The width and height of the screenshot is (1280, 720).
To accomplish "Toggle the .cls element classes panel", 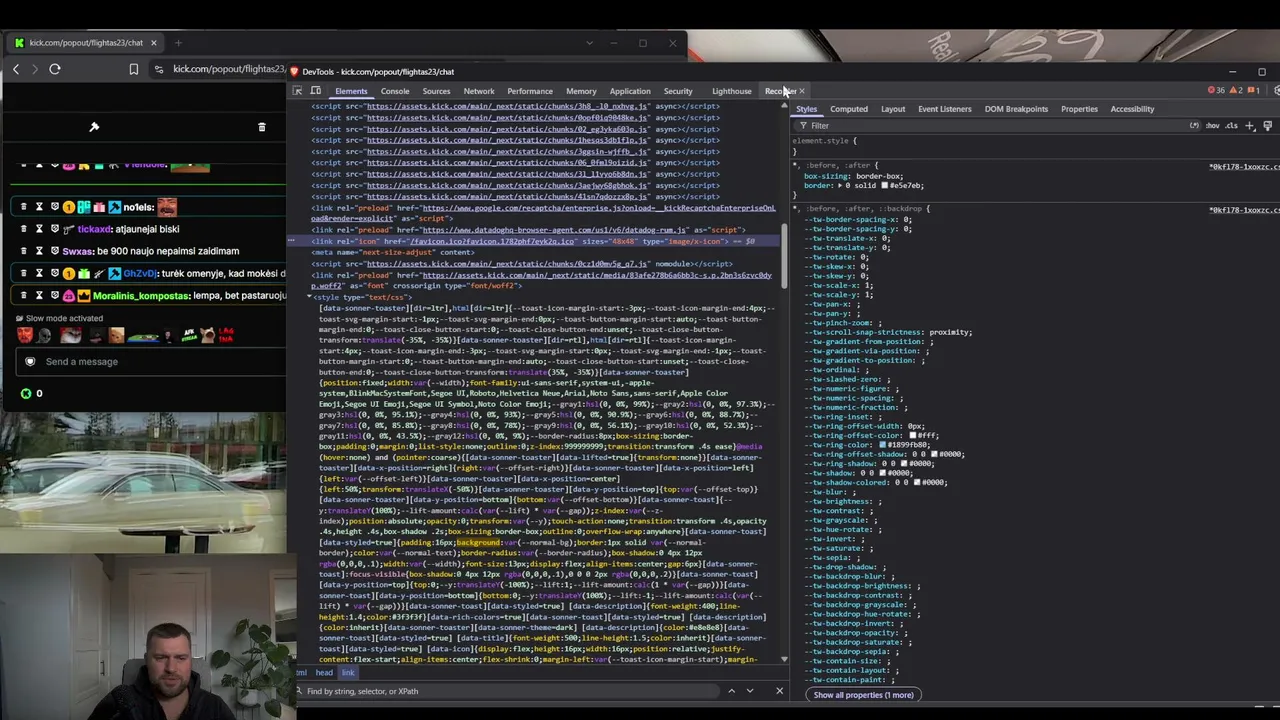I will point(1231,126).
